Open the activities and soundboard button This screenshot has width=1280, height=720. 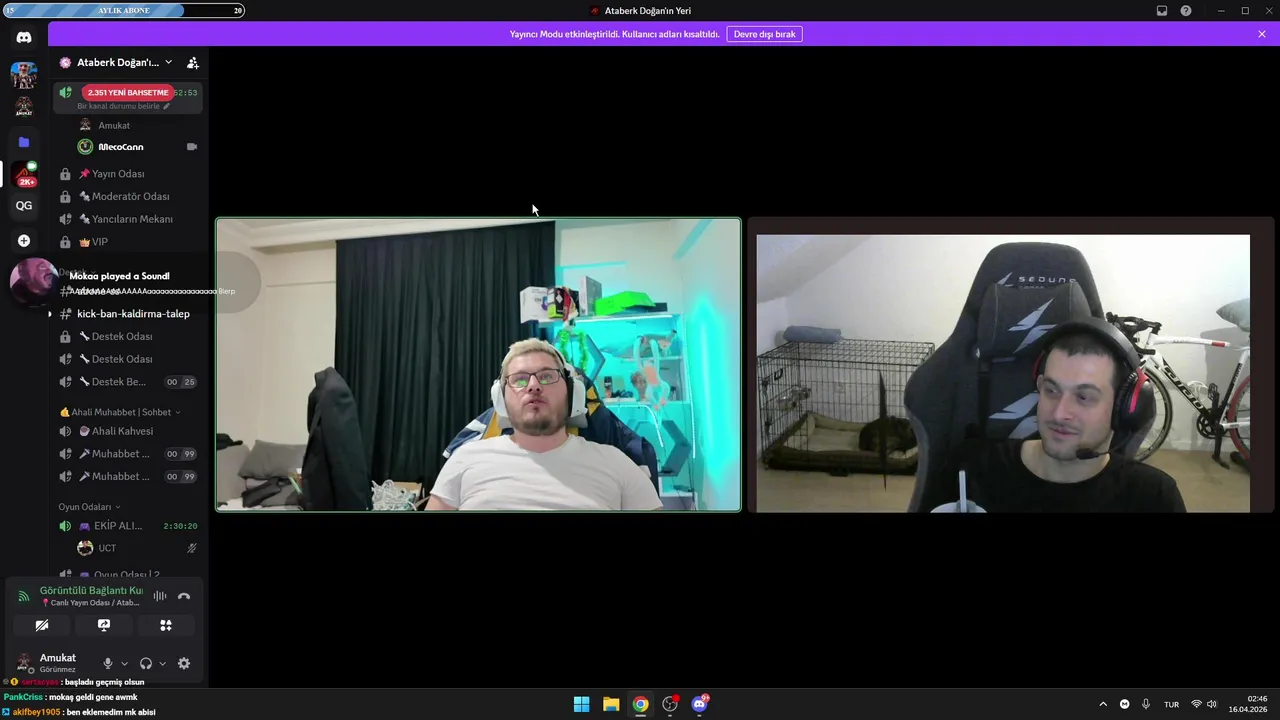[166, 625]
